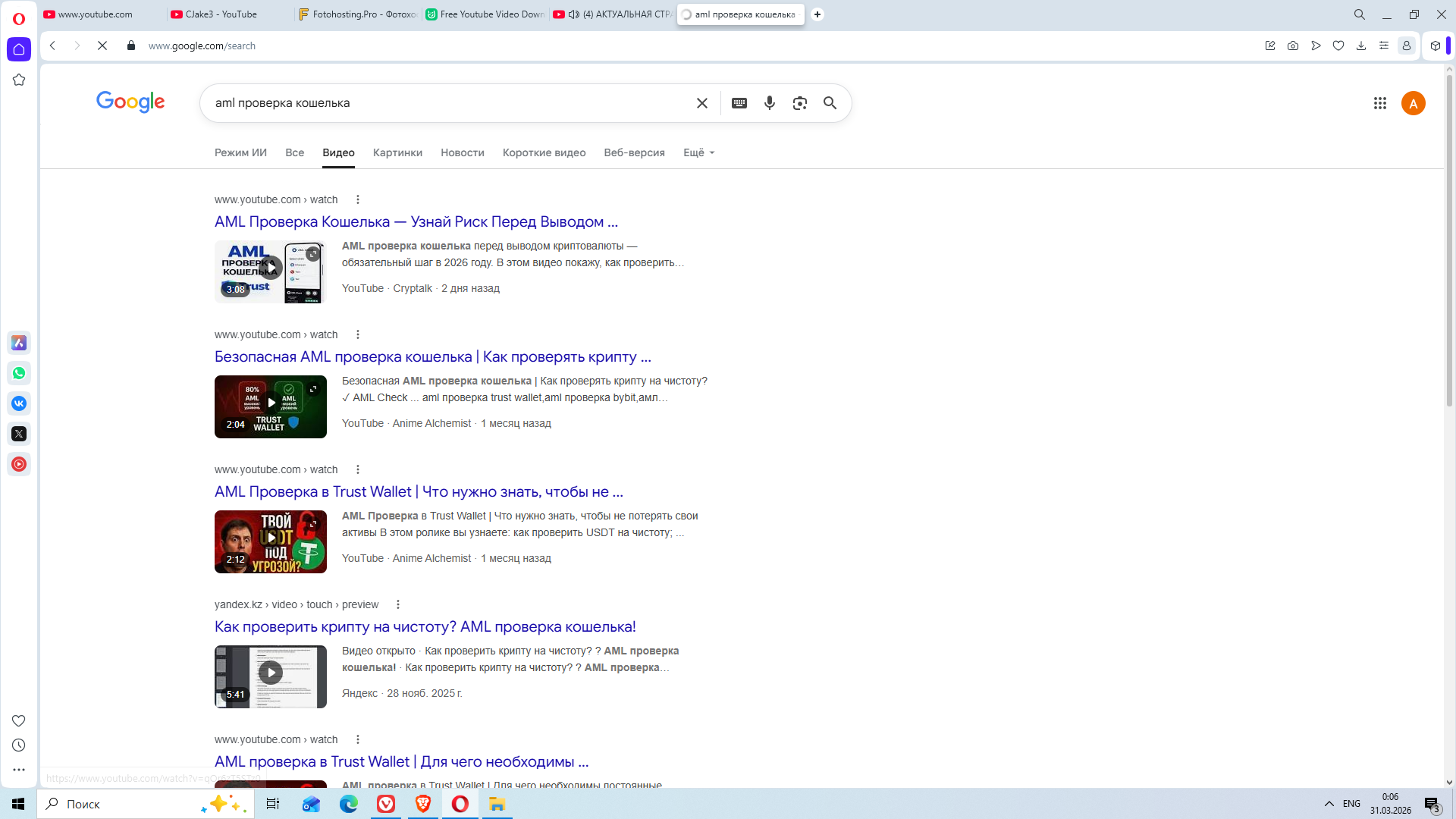Clear the search box text
1456x819 pixels.
(x=701, y=103)
